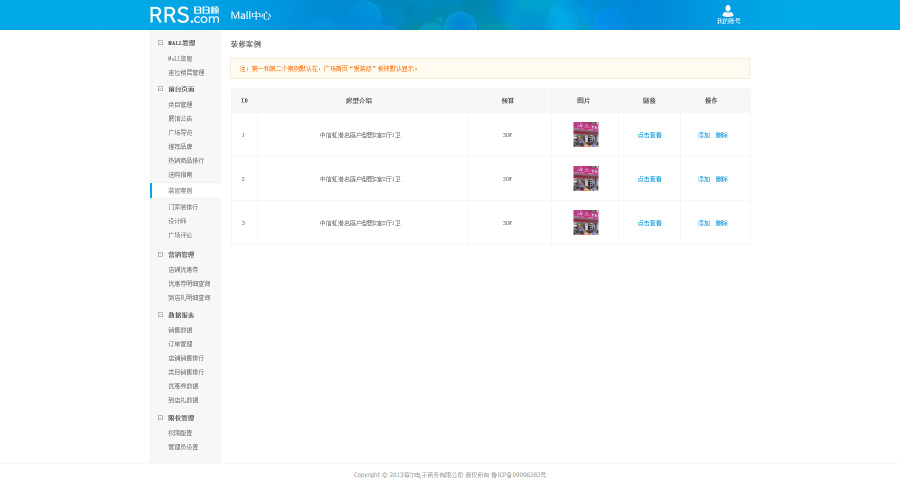This screenshot has height=498, width=900.
Task: Collapse the 前台页面 section
Action: point(160,89)
